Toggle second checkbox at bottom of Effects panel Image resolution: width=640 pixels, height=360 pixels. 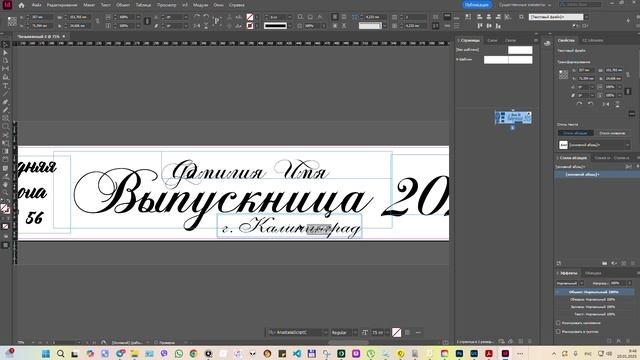point(558,331)
